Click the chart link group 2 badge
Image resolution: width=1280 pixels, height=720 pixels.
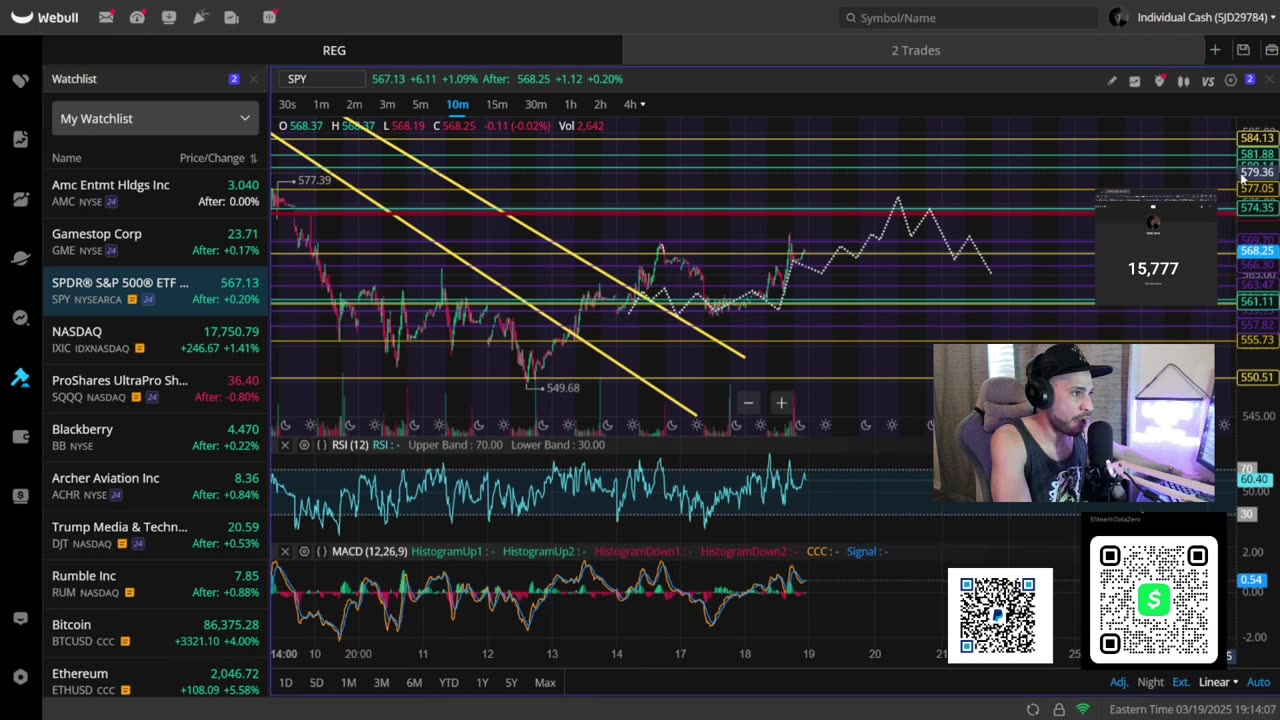tap(1250, 79)
